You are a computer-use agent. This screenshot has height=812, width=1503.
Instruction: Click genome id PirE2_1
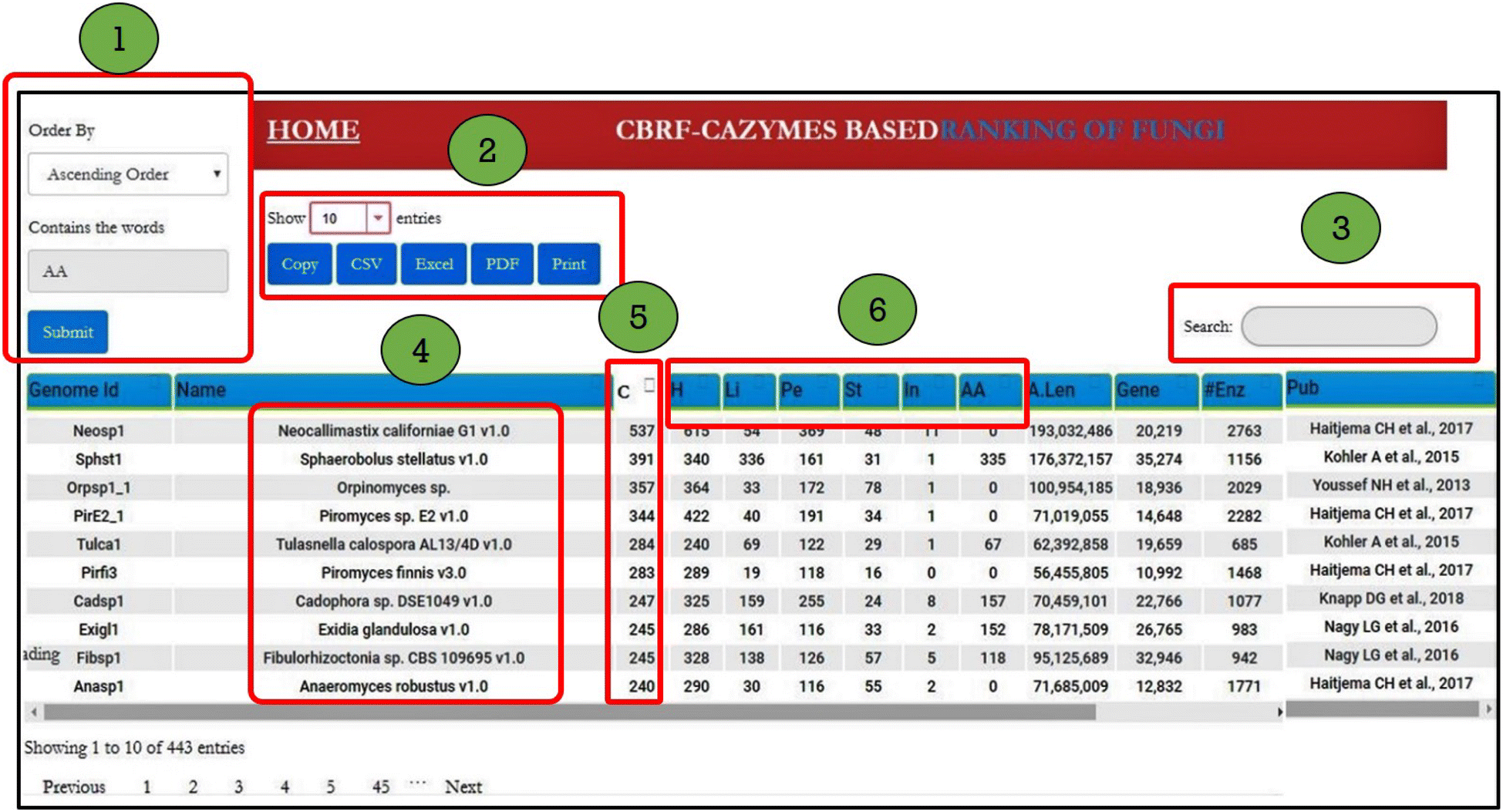pyautogui.click(x=99, y=516)
